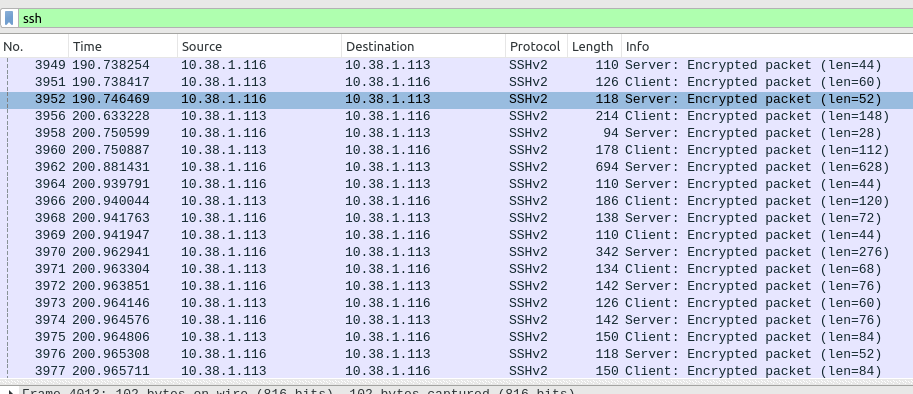The height and width of the screenshot is (394, 913).
Task: Sort by the Destination column header
Action: pos(423,47)
